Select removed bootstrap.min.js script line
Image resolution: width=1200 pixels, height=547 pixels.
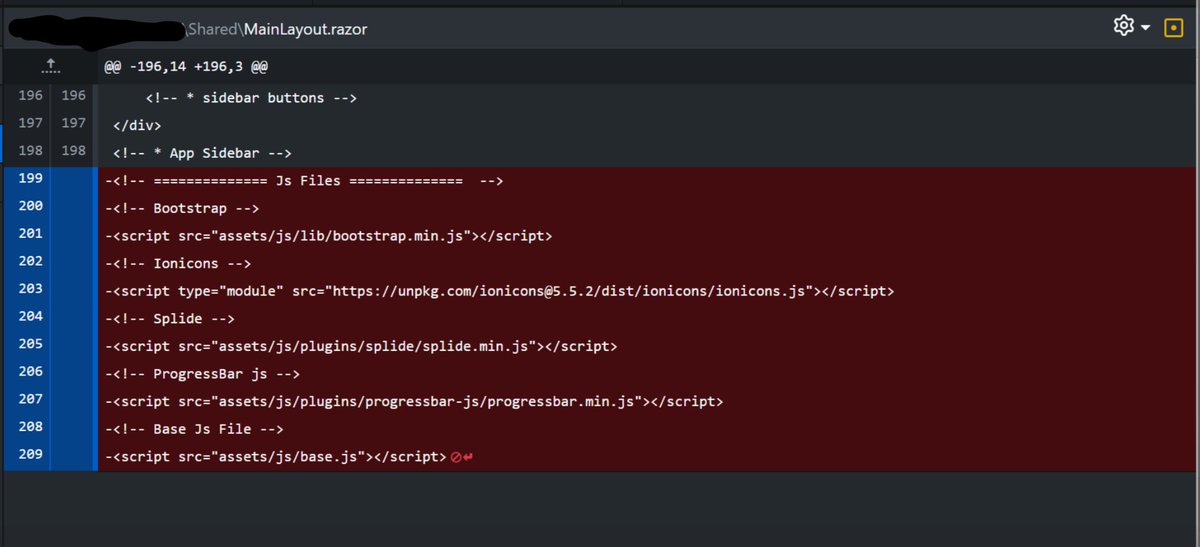click(x=328, y=236)
